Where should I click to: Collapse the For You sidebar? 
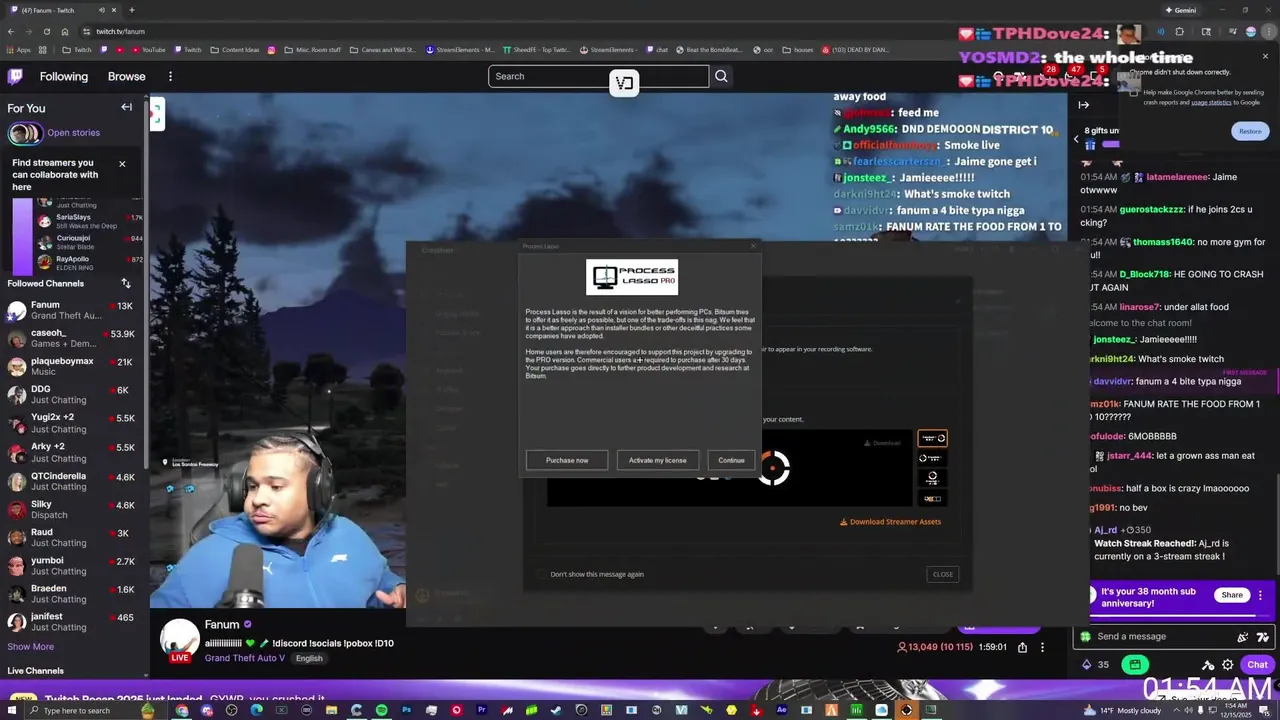point(126,107)
